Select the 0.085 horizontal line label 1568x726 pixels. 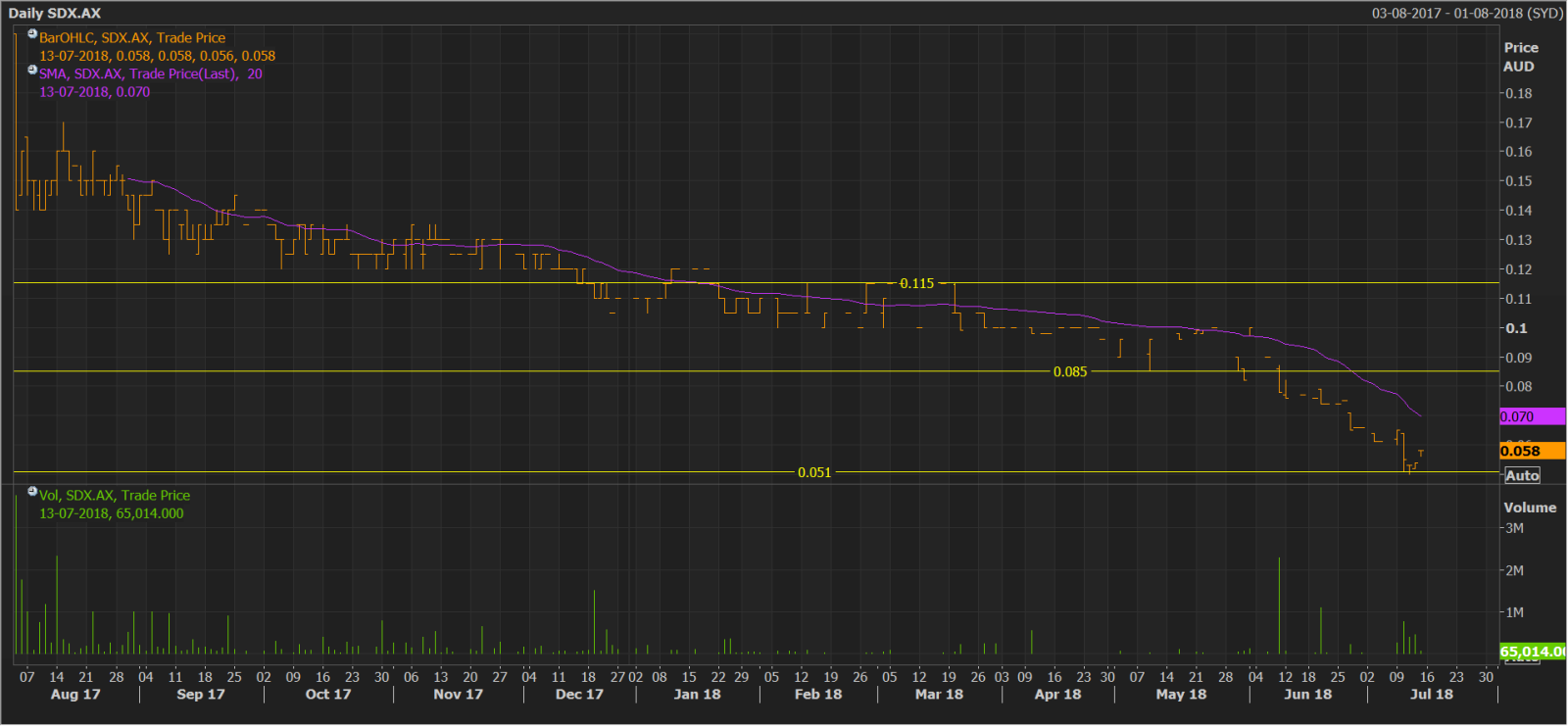(x=1070, y=371)
